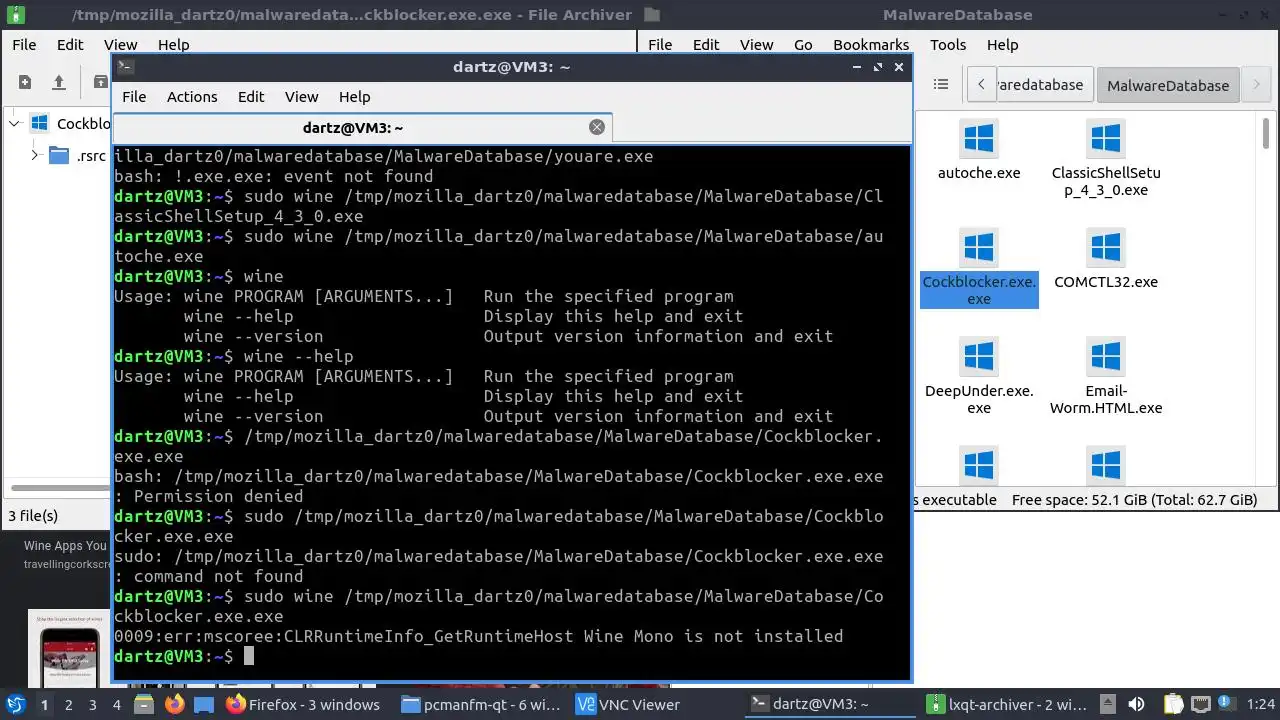
Task: Click network monitor tray icon
Action: click(1201, 705)
